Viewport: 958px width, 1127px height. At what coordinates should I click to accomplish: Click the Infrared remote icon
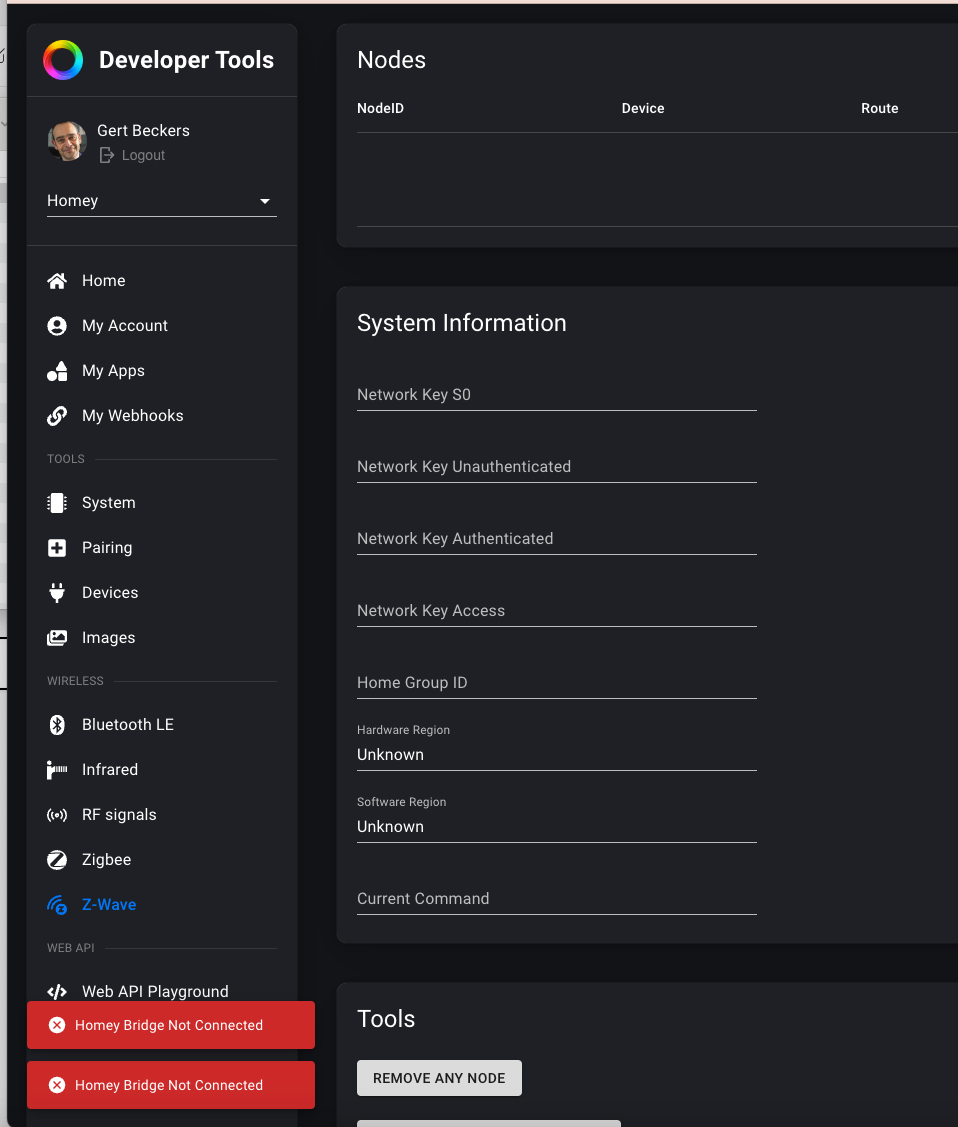[57, 770]
